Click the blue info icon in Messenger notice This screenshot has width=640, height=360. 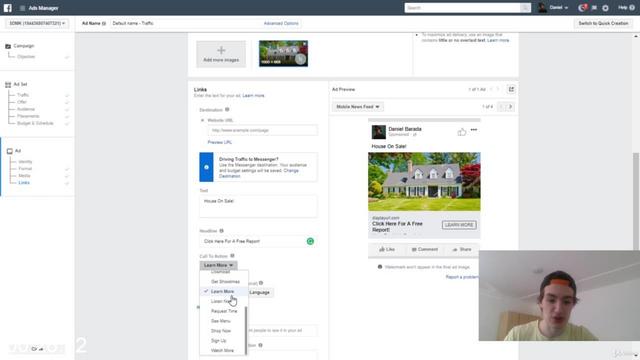207,167
